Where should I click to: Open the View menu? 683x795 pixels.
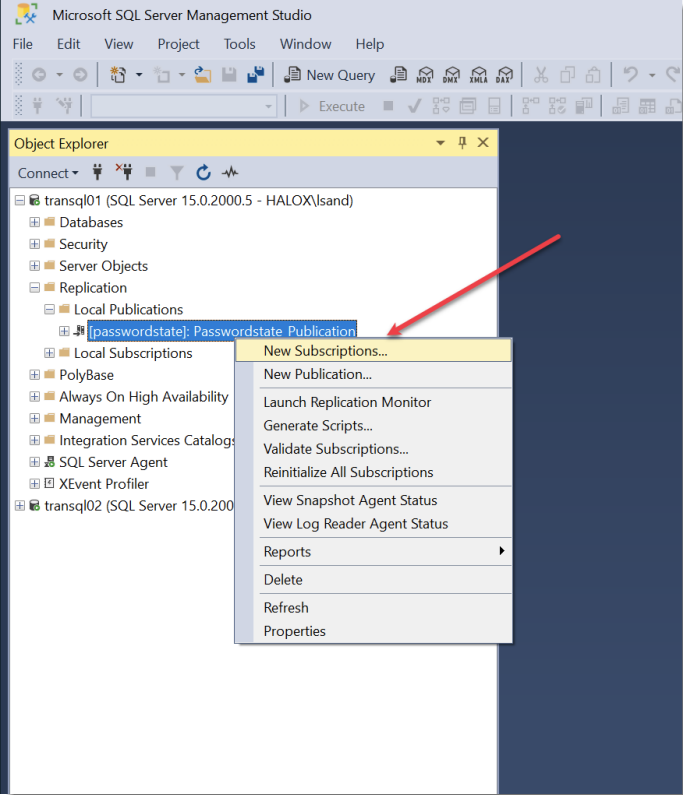click(x=119, y=44)
